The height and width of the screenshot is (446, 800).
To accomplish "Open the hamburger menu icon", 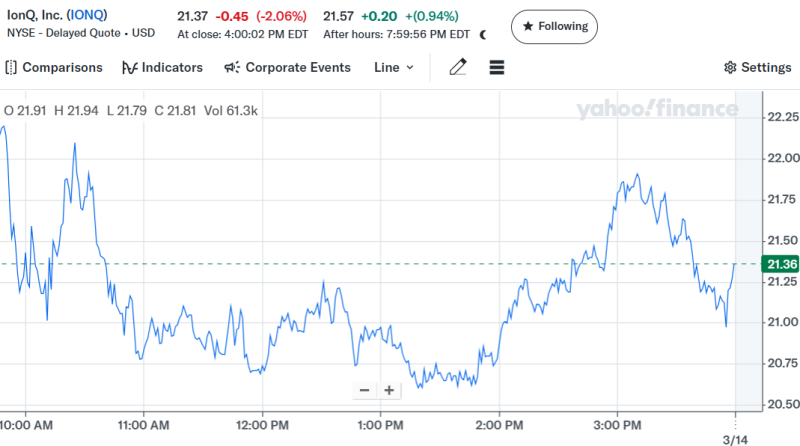I will click(x=496, y=67).
